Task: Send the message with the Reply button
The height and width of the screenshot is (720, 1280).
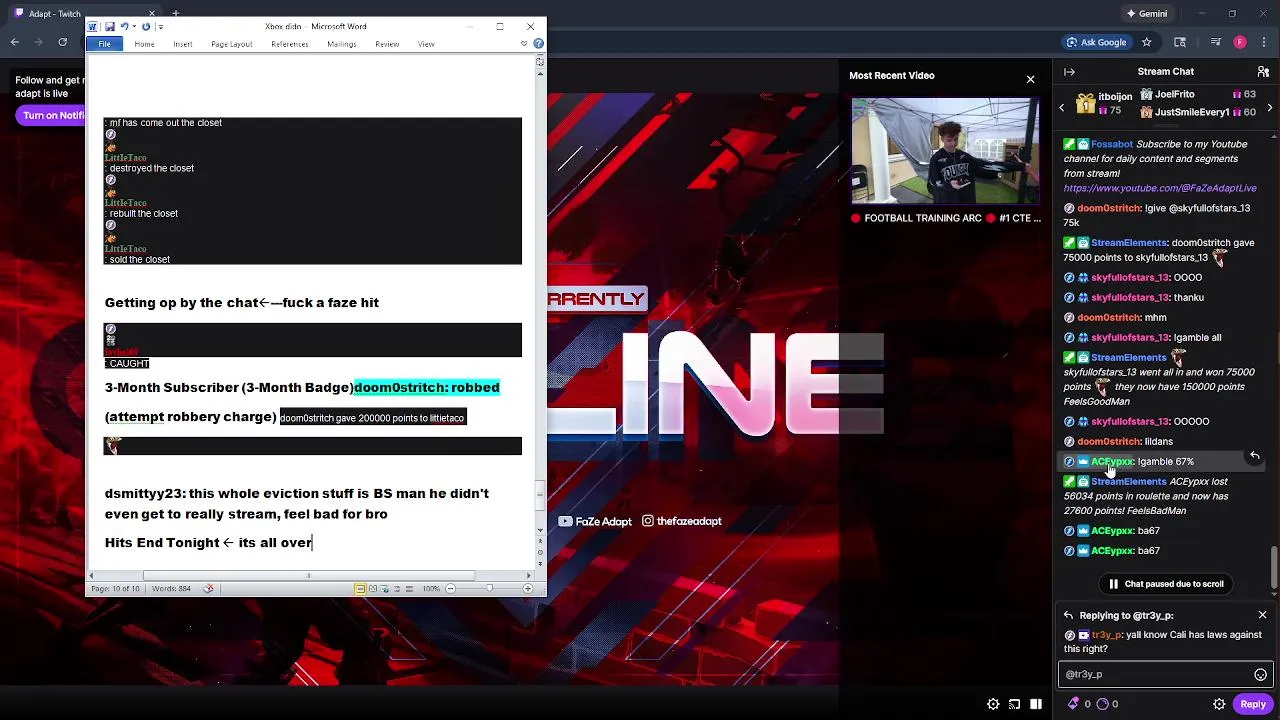Action: click(1253, 704)
